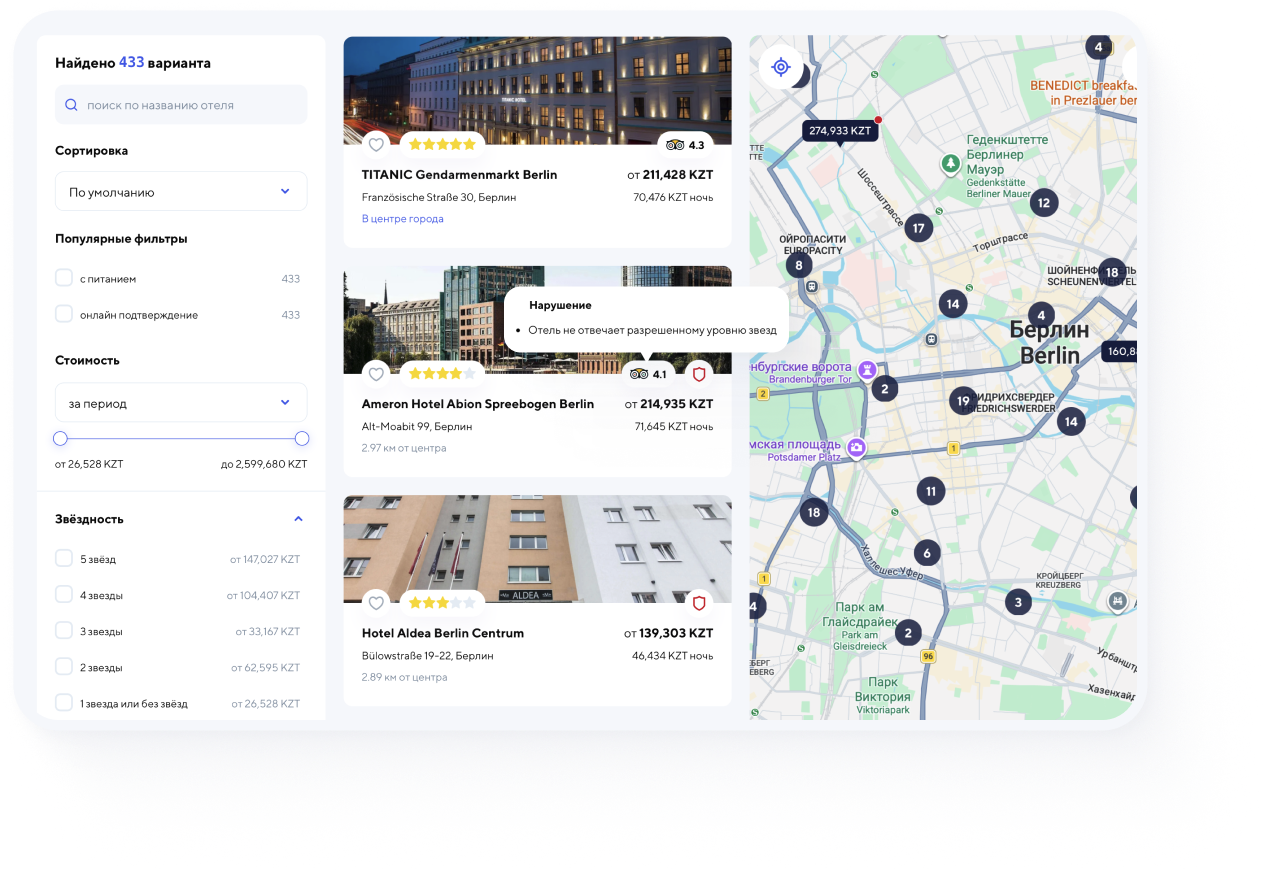Click the minimum price slider handle
This screenshot has height=873, width=1263.
[x=60, y=438]
